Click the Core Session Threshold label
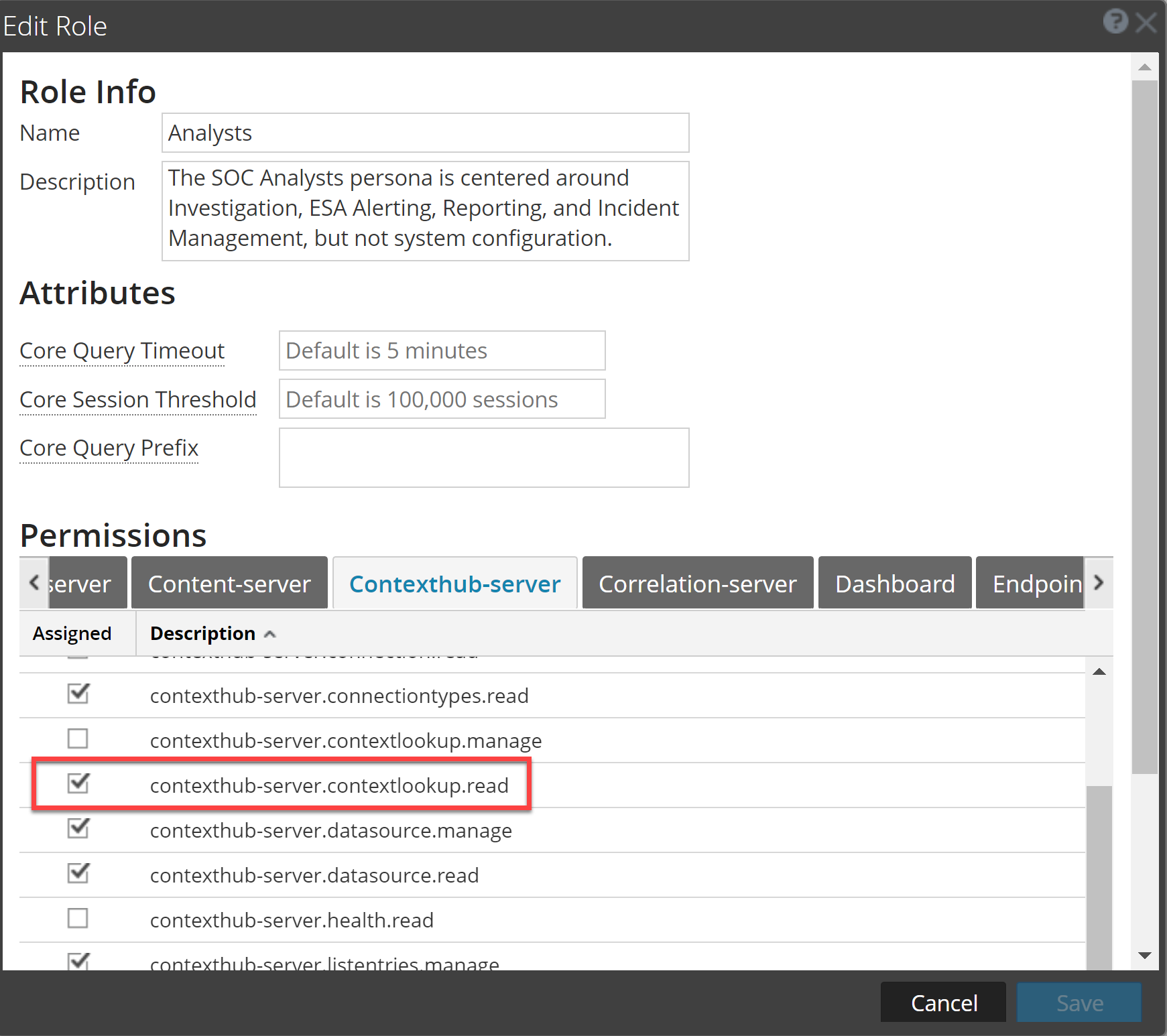1167x1036 pixels. (x=138, y=399)
